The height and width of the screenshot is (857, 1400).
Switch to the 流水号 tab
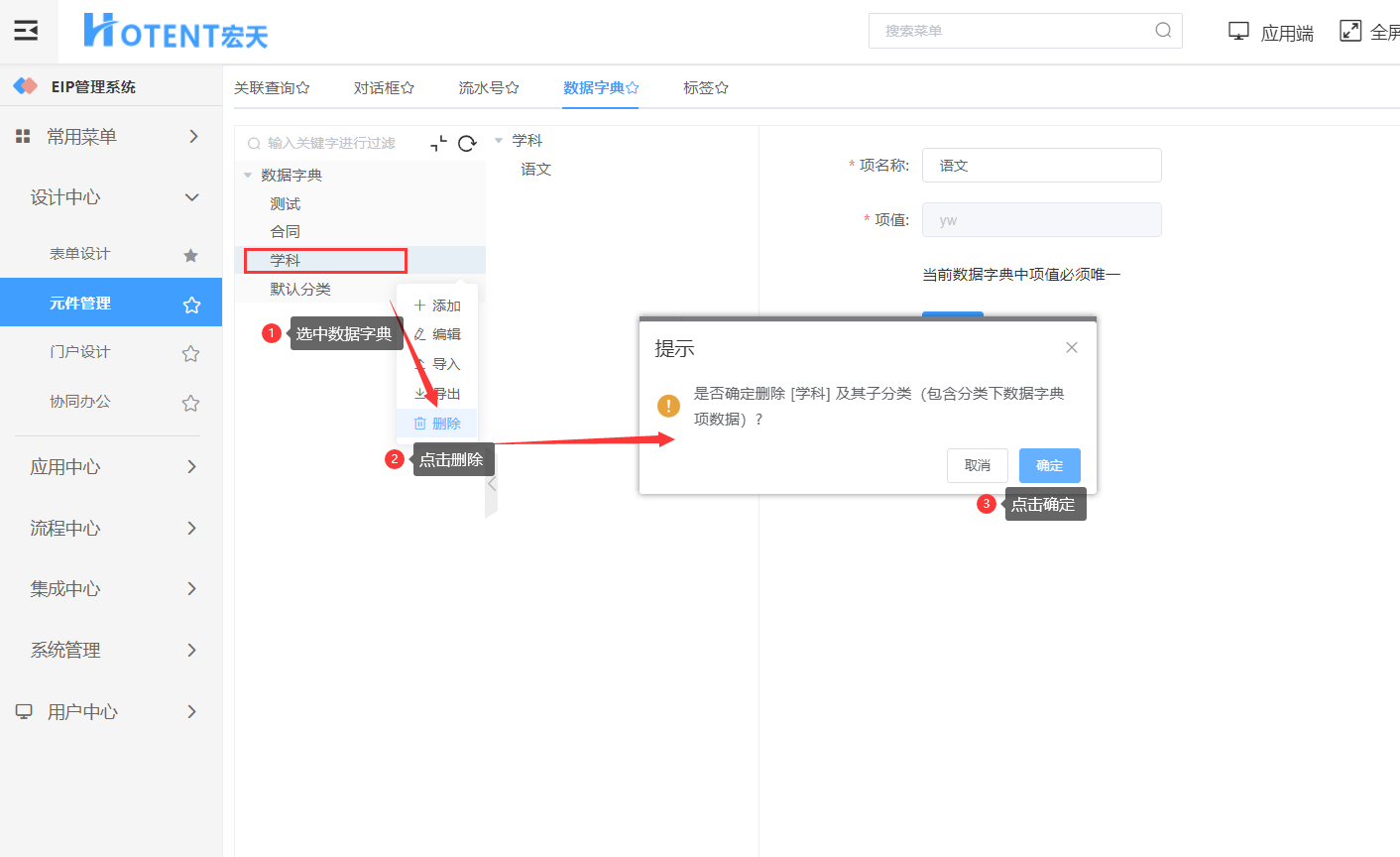pyautogui.click(x=489, y=88)
